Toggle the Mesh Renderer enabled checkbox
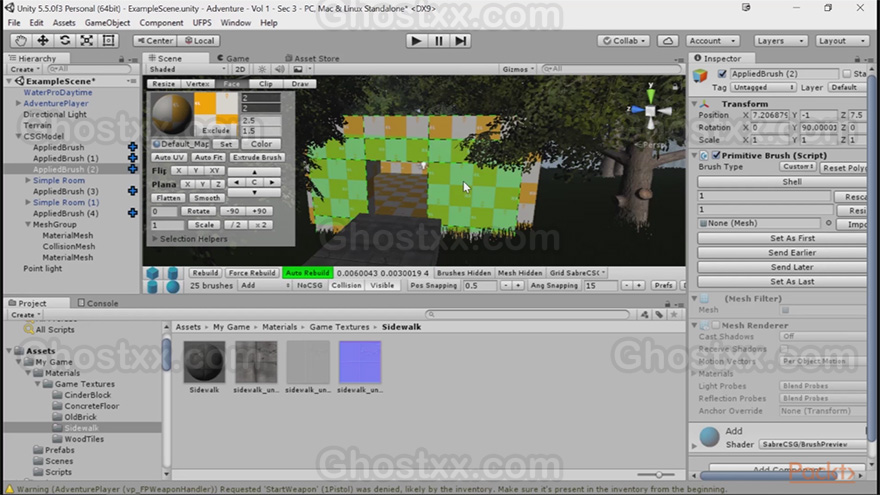The image size is (880, 495). (716, 326)
